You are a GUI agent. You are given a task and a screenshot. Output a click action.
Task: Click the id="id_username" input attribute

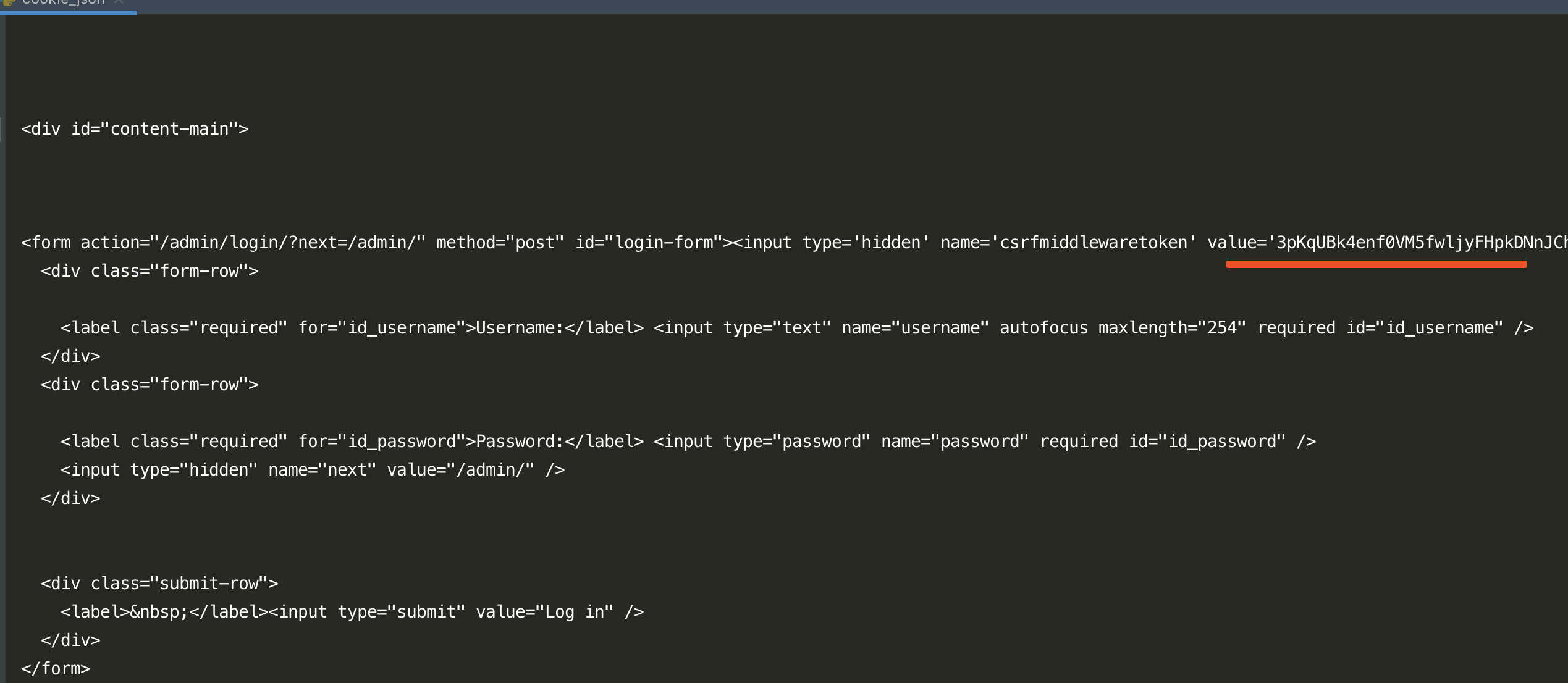(x=1424, y=328)
